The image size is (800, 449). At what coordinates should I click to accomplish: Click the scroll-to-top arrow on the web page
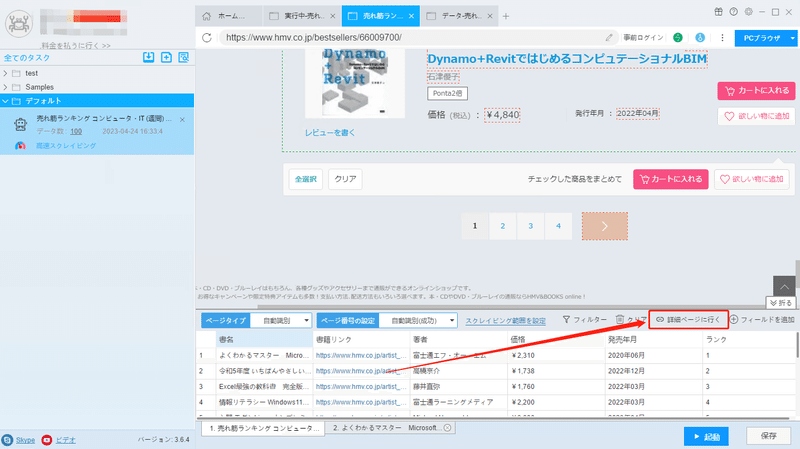point(784,287)
